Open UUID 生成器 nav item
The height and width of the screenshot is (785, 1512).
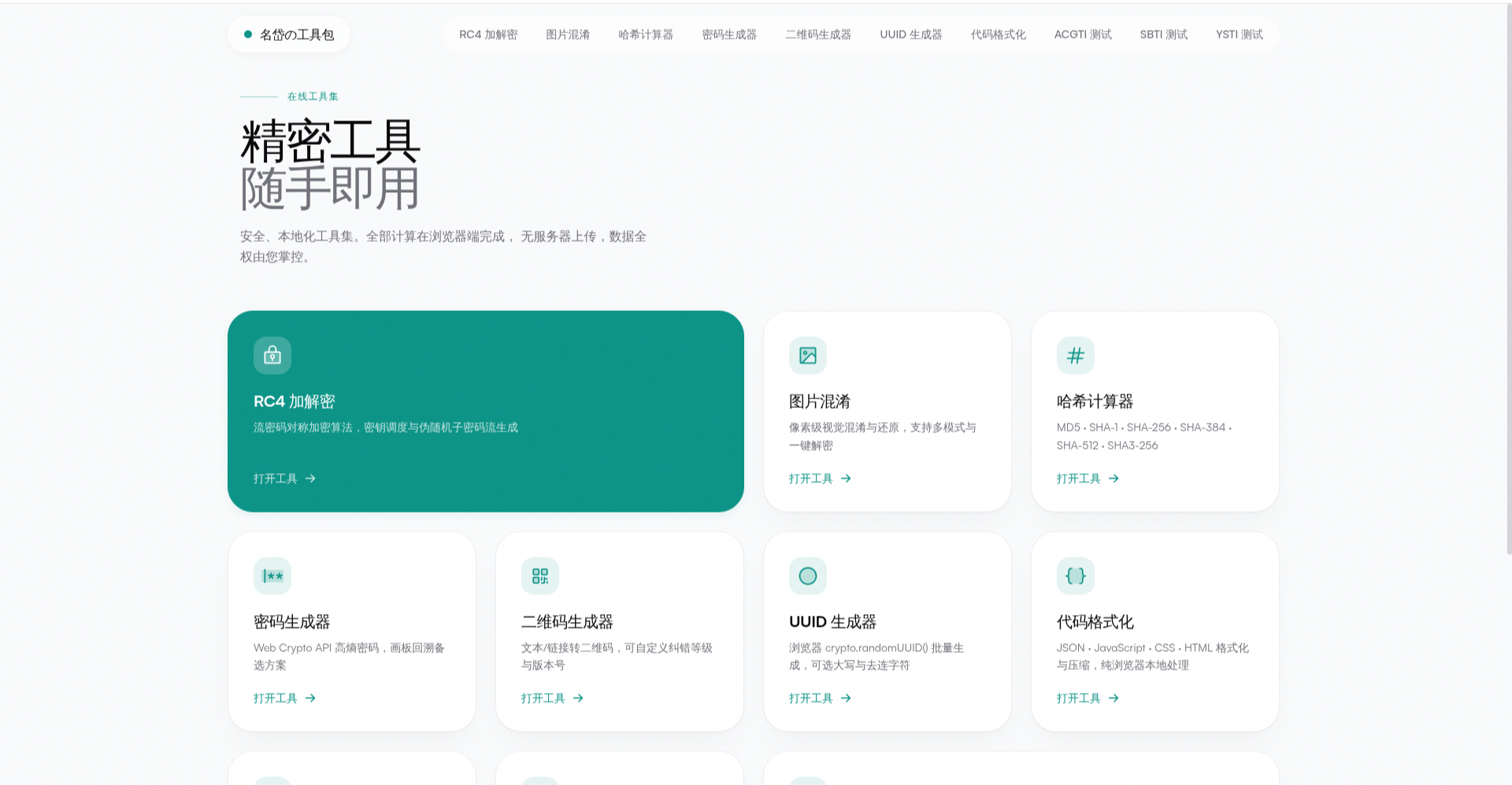(911, 35)
